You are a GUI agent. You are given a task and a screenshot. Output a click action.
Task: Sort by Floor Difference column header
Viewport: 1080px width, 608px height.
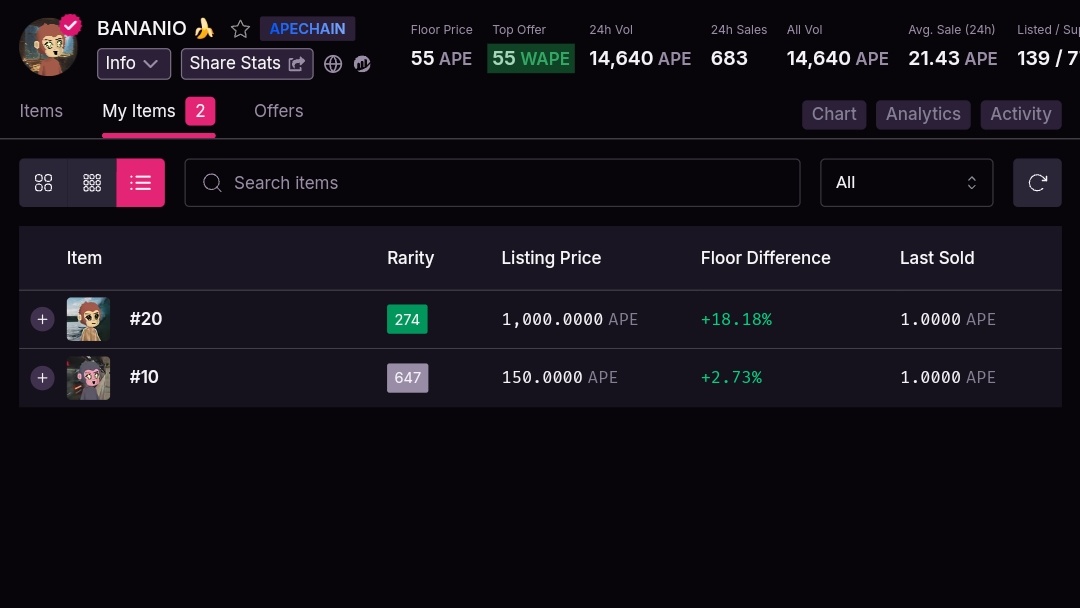pos(765,258)
